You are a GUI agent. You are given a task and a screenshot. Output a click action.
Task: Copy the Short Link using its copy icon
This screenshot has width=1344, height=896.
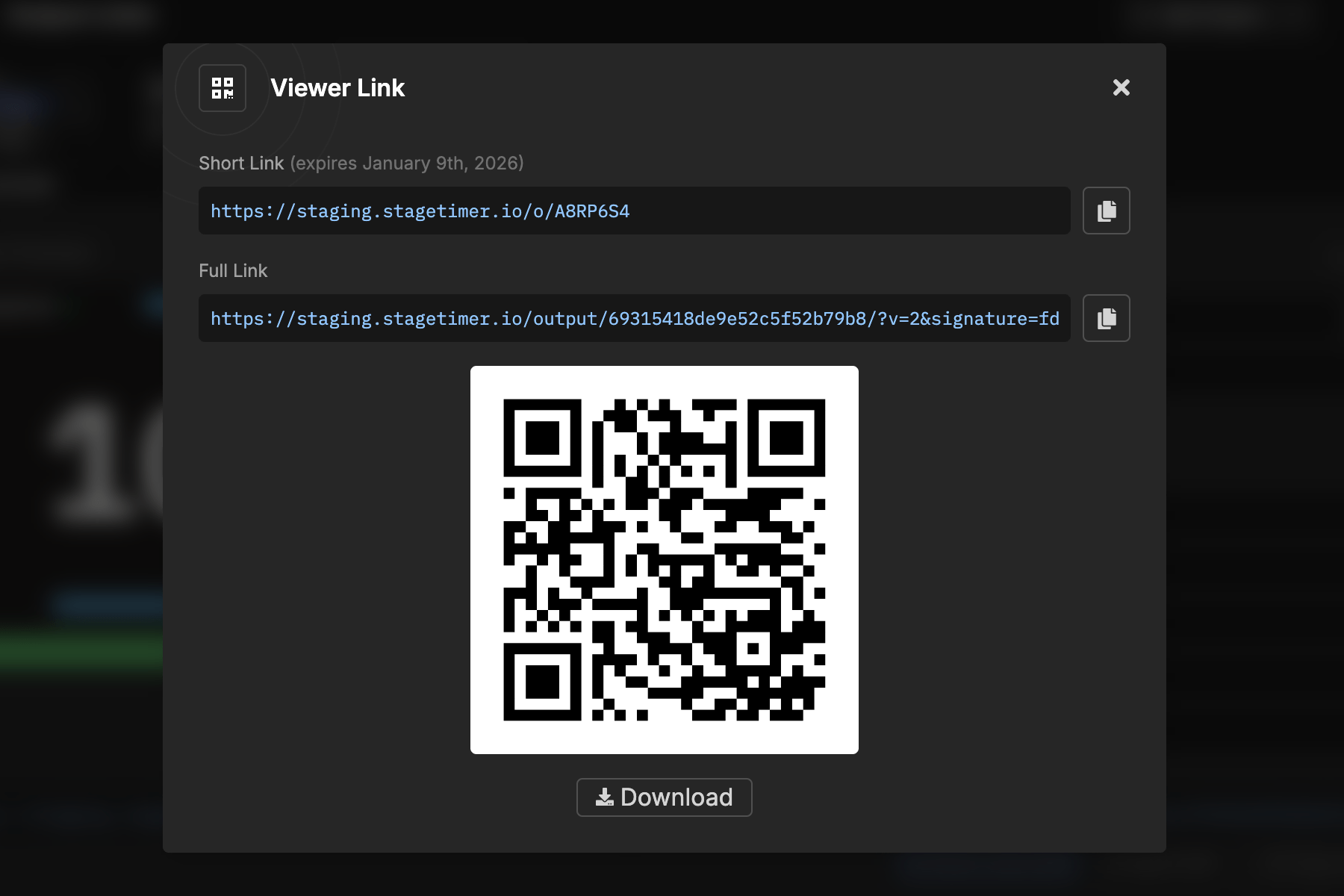pyautogui.click(x=1106, y=211)
